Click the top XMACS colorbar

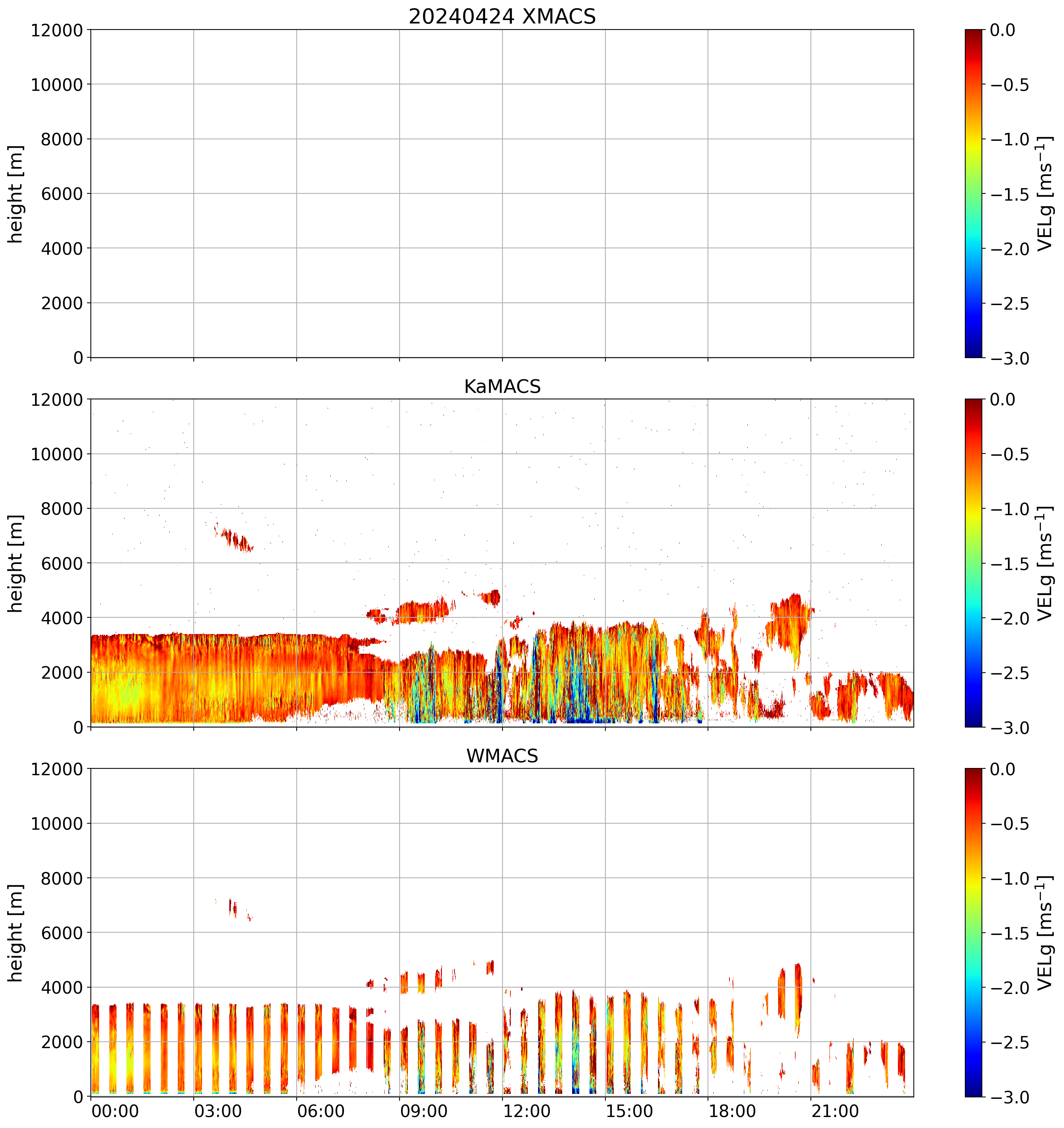973,193
